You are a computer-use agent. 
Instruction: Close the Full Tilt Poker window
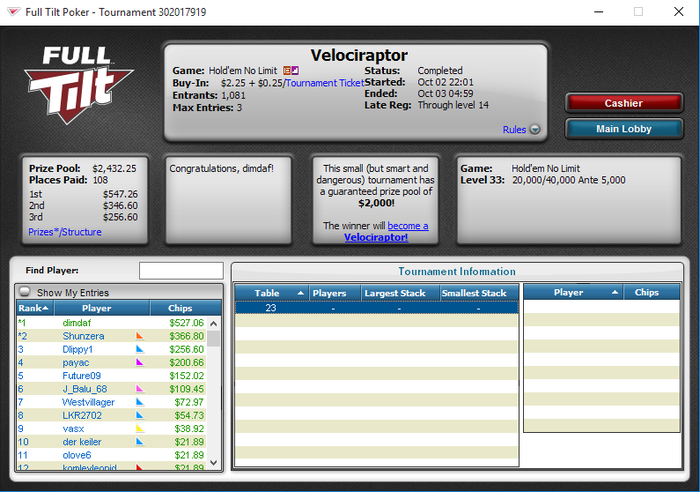click(679, 12)
